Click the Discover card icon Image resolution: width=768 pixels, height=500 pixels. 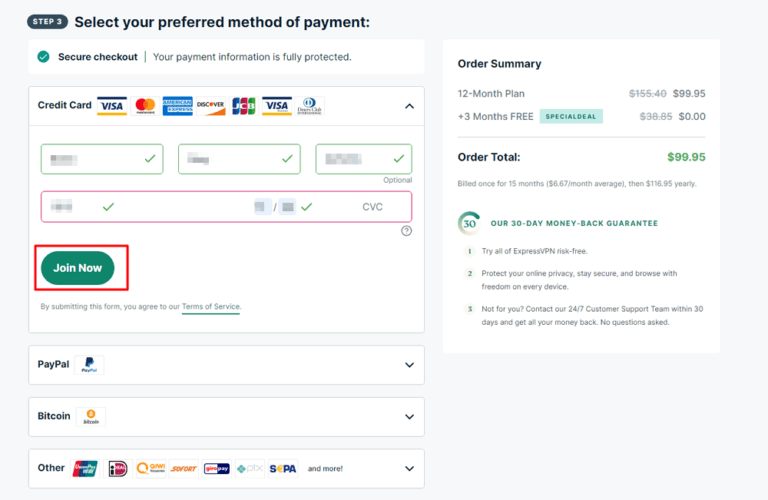210,106
